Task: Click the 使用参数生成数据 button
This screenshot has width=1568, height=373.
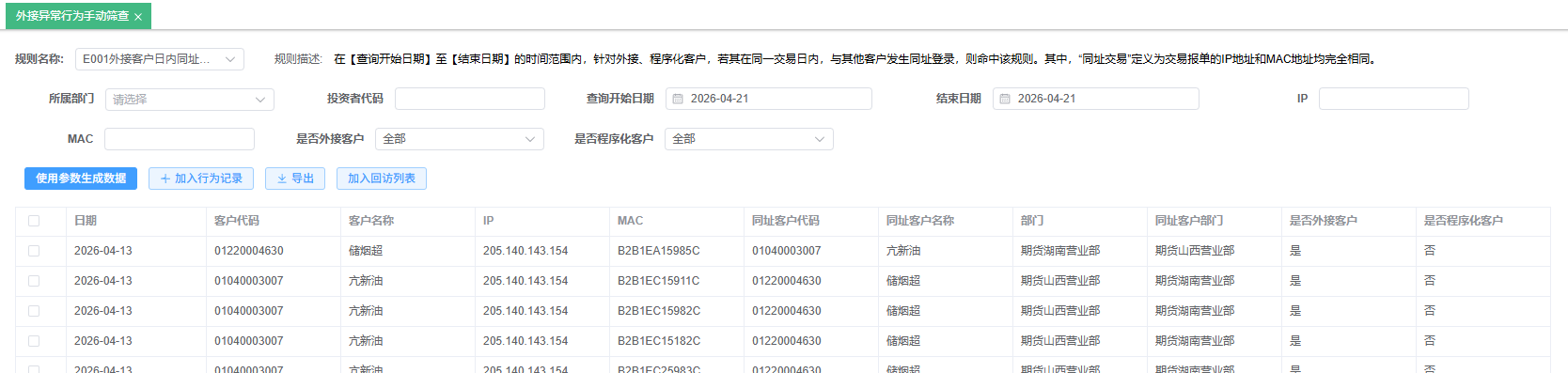Action: (81, 179)
